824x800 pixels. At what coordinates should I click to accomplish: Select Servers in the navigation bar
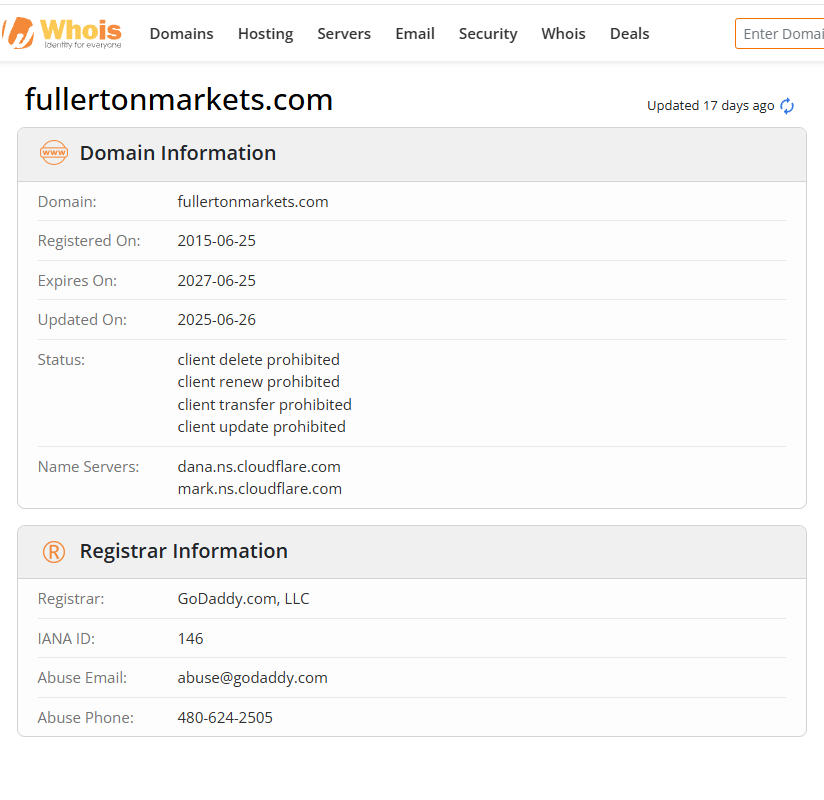[x=344, y=34]
